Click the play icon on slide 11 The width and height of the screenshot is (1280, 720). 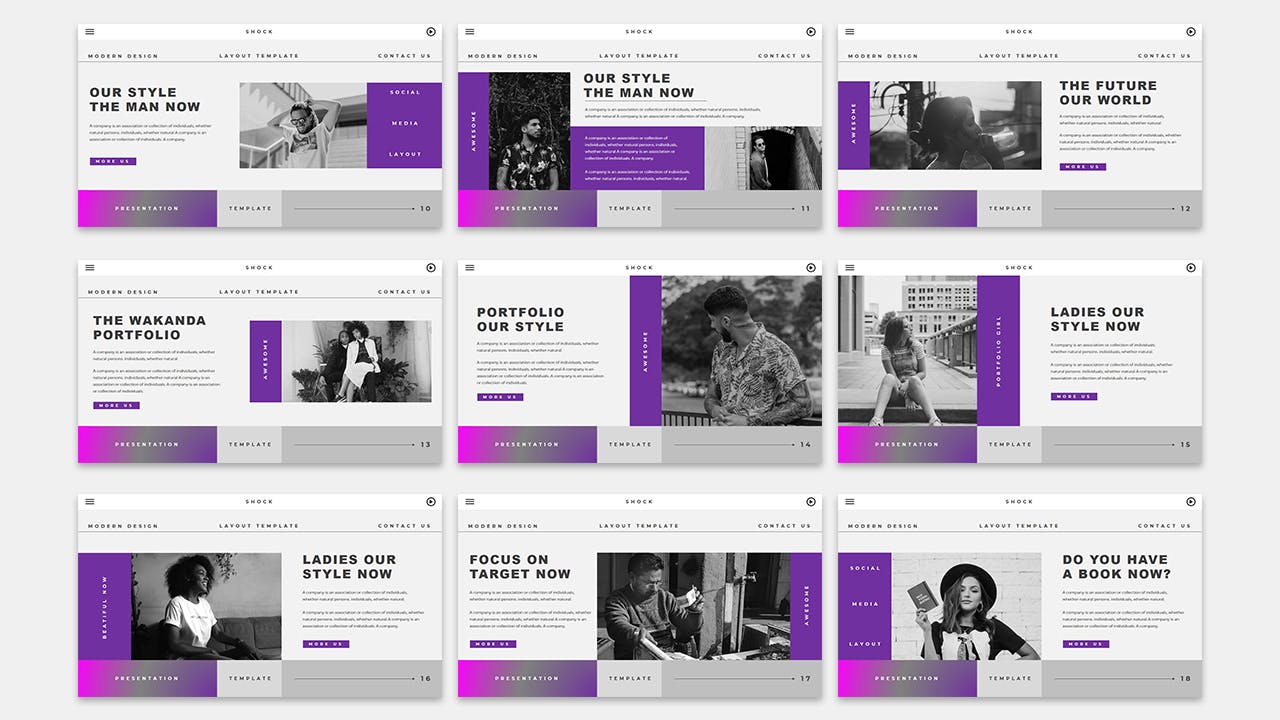[x=811, y=32]
